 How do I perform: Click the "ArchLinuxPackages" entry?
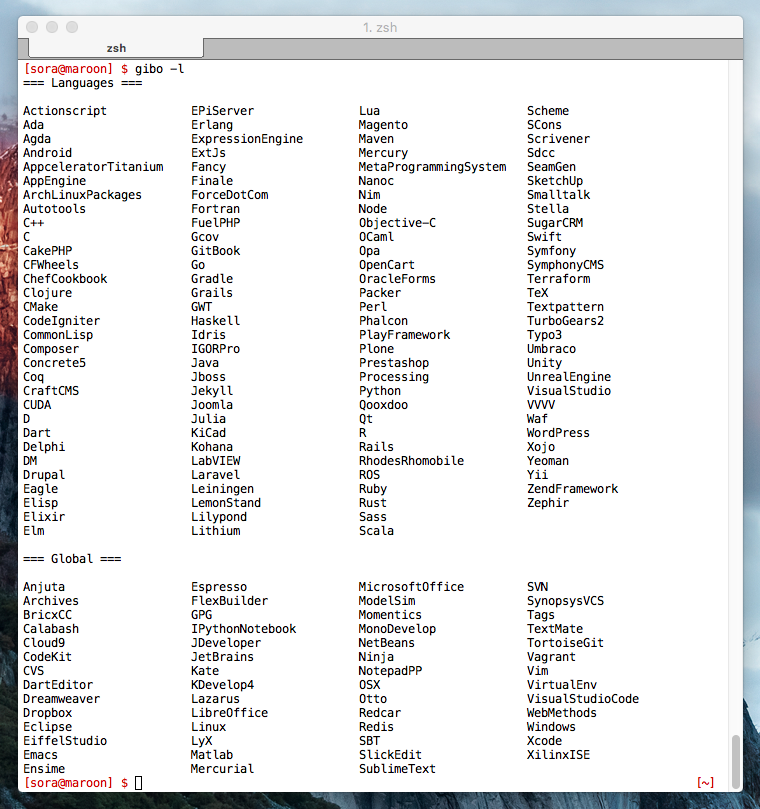[83, 195]
